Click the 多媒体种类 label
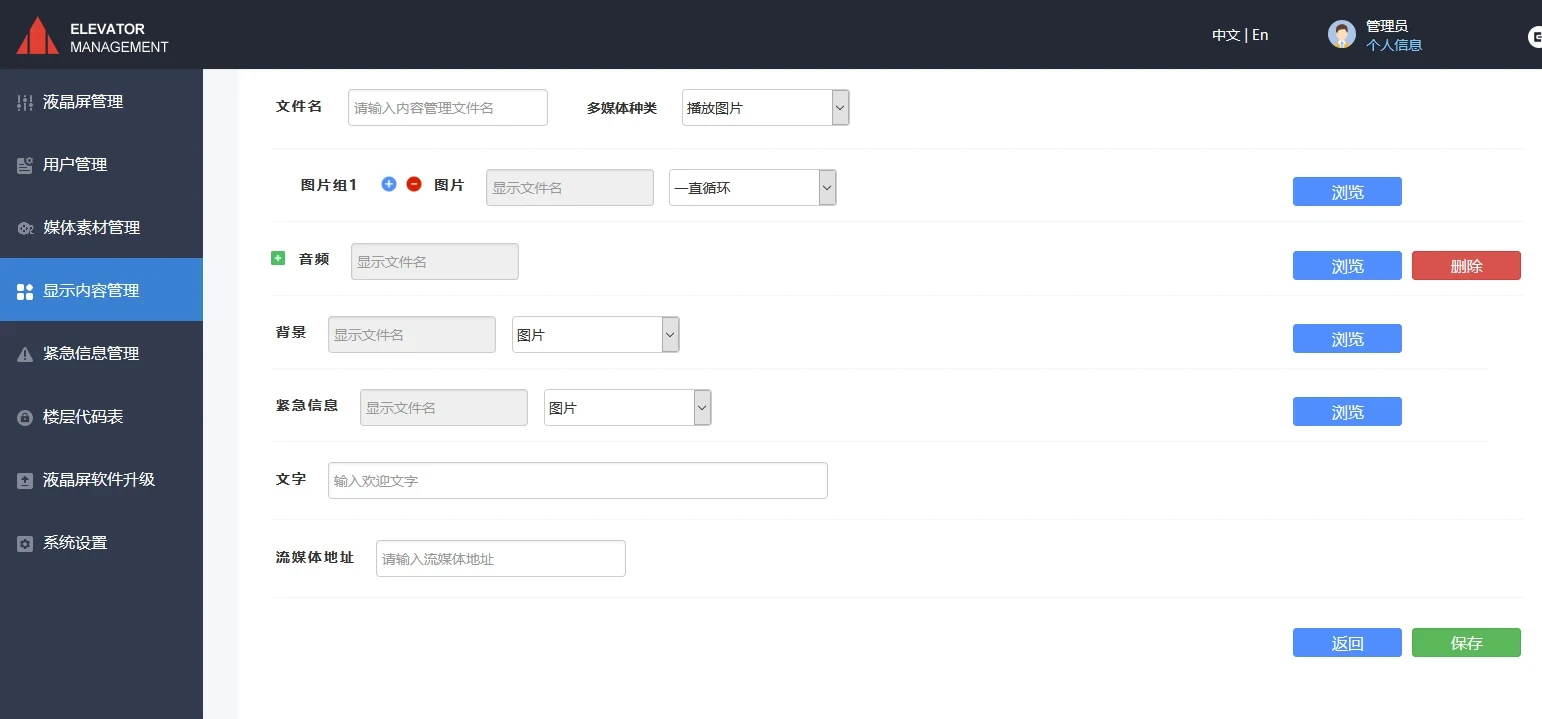The width and height of the screenshot is (1542, 719). click(x=622, y=108)
